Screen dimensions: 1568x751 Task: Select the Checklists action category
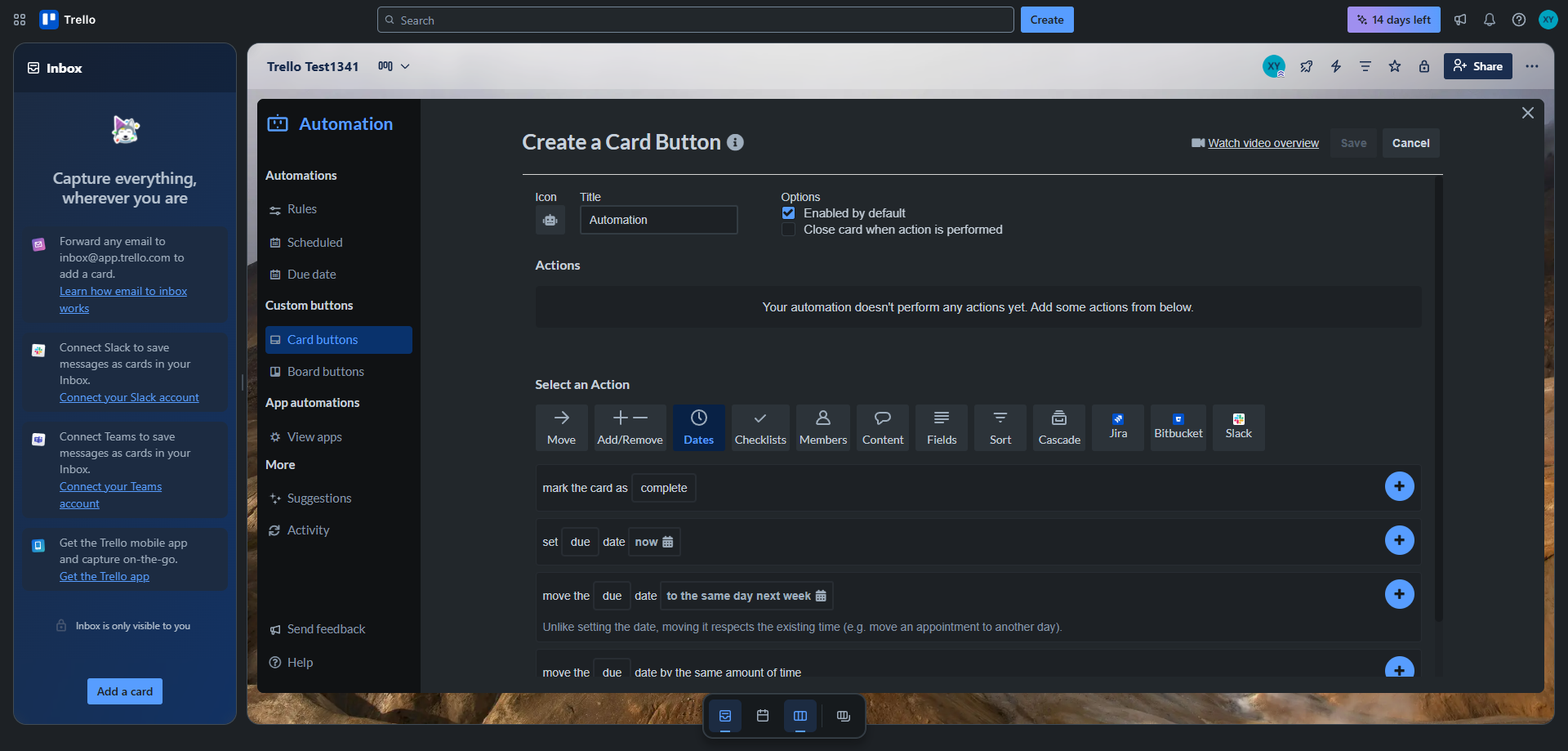[760, 427]
